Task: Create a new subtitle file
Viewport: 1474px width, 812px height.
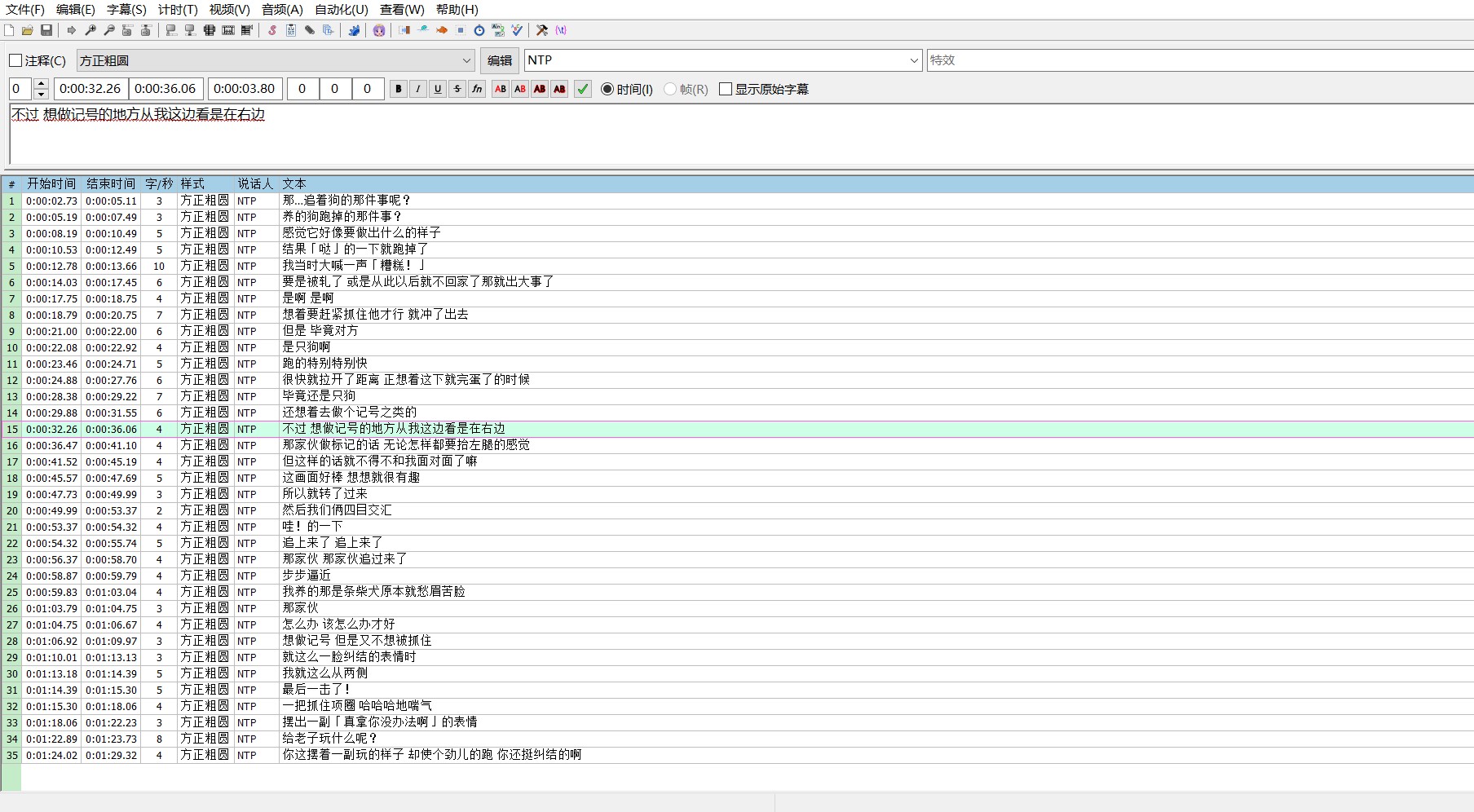Action: click(x=9, y=30)
